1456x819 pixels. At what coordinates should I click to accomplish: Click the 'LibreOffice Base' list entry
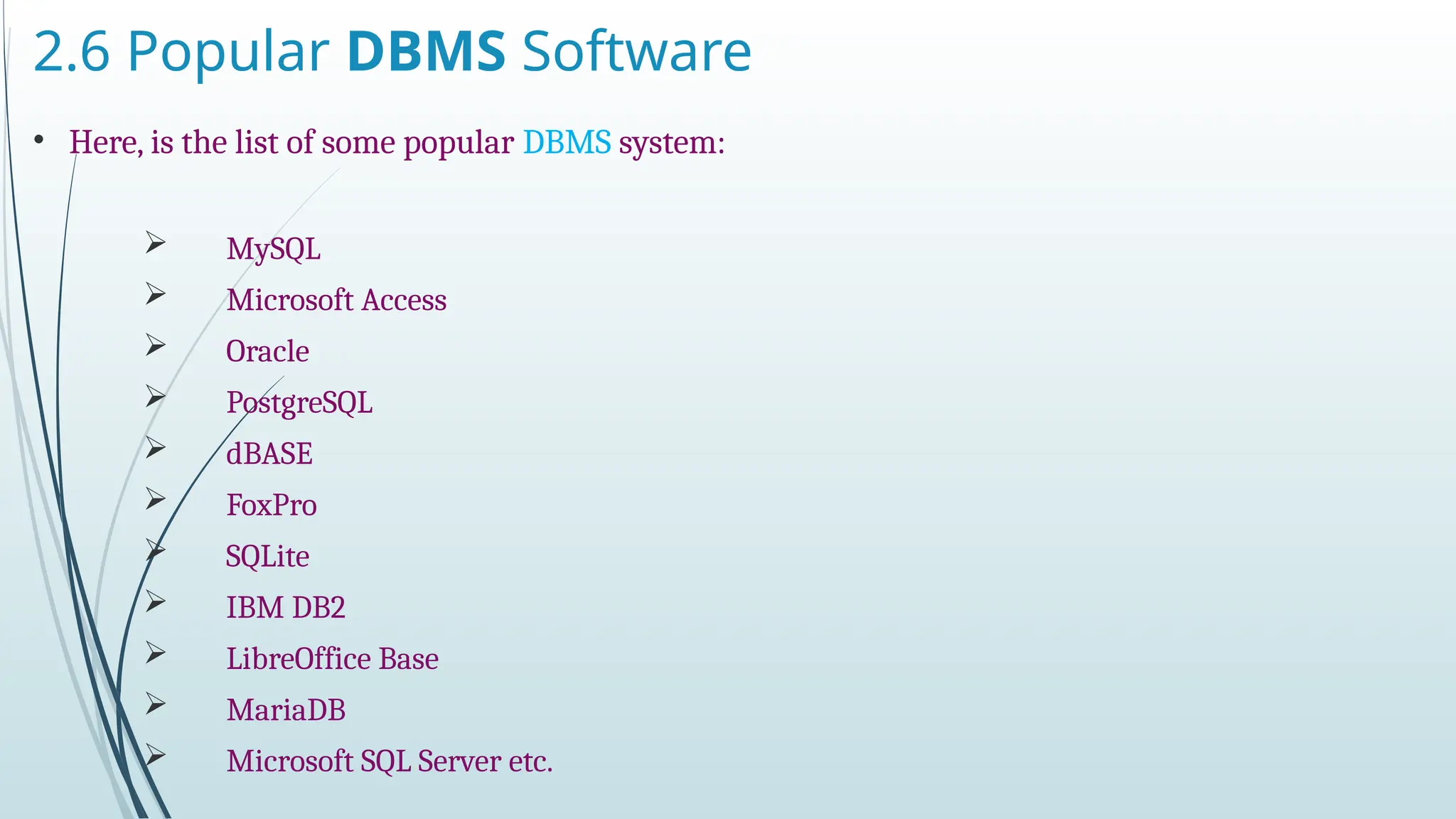333,659
